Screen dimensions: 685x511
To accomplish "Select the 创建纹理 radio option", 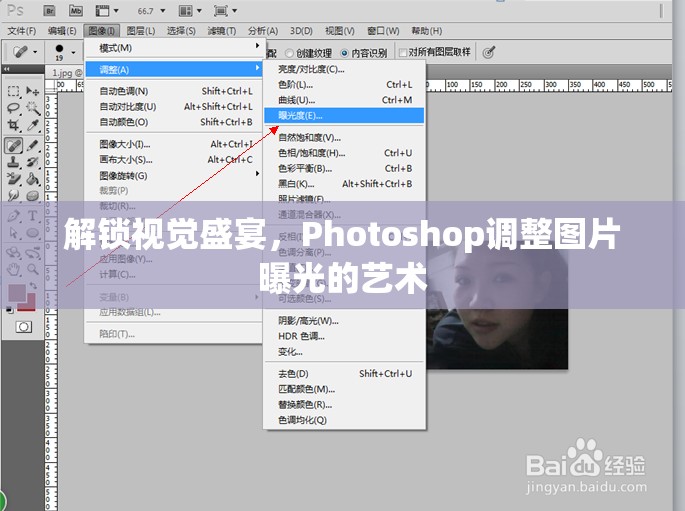I will [308, 53].
